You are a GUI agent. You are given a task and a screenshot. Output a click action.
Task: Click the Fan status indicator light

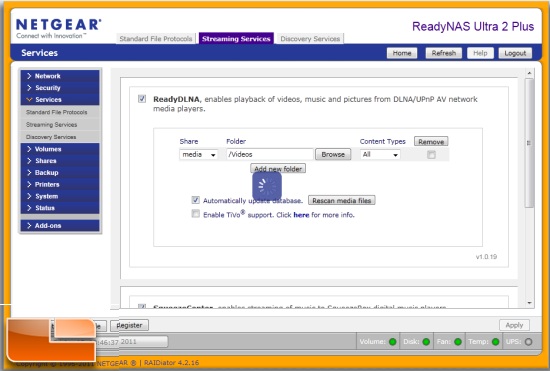458,342
